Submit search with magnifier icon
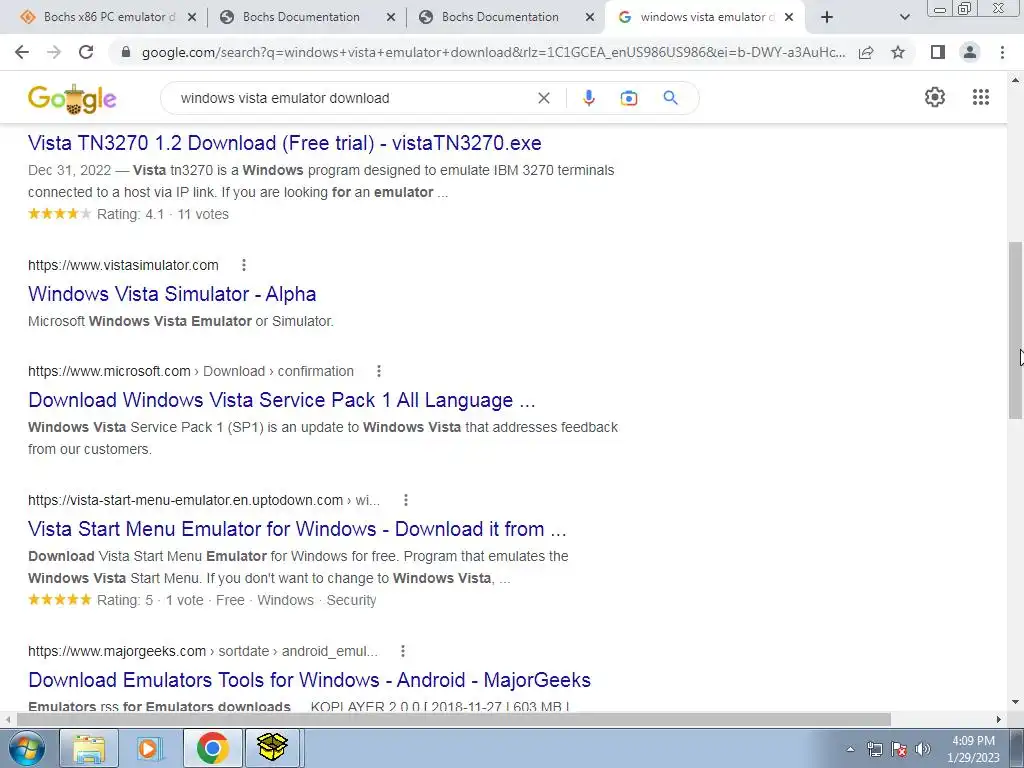The image size is (1024, 768). pos(671,98)
